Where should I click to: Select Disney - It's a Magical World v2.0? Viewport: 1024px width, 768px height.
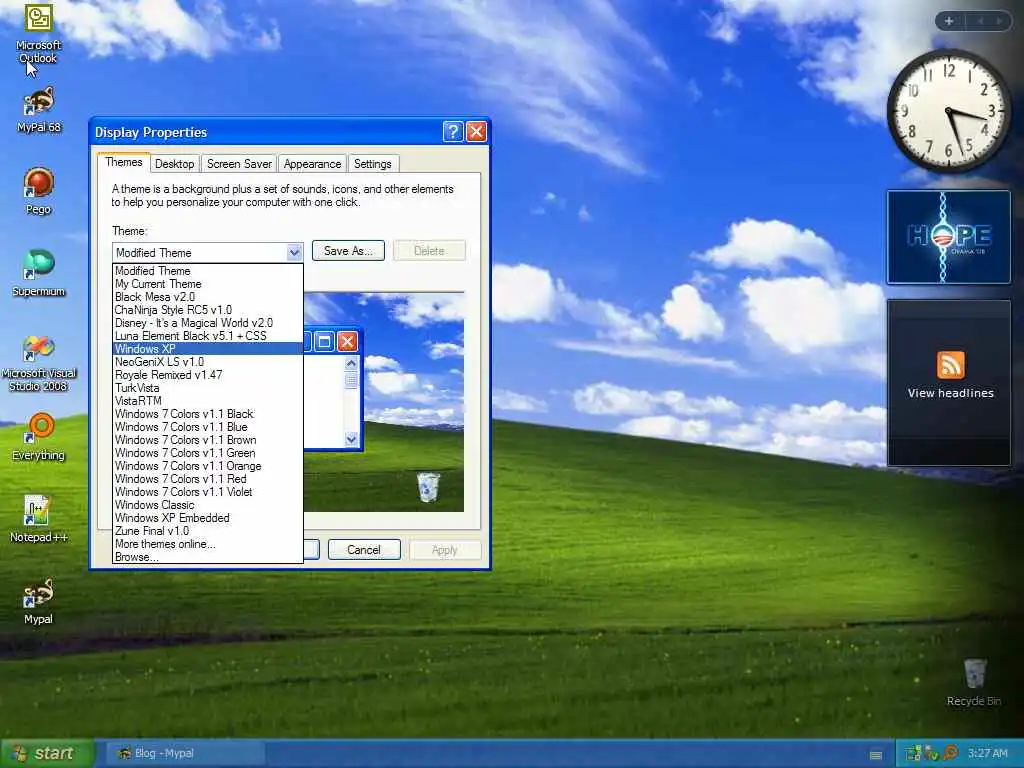pyautogui.click(x=208, y=323)
